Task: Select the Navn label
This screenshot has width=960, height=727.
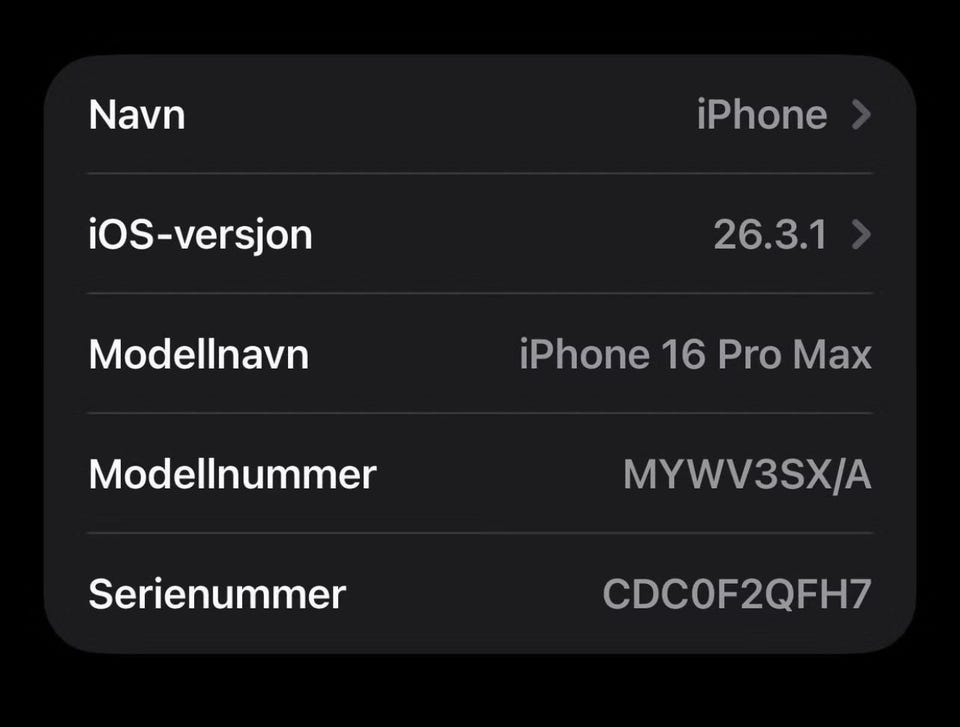Action: tap(137, 115)
